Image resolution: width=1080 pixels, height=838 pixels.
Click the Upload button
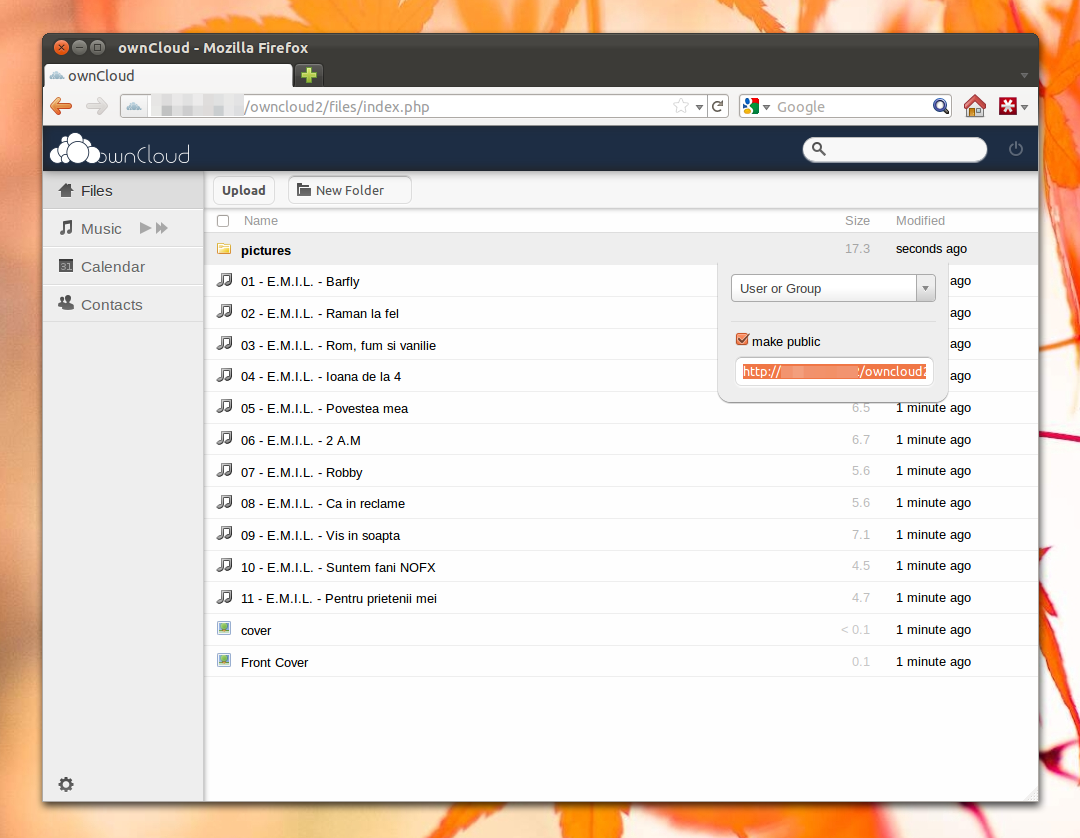pos(244,191)
